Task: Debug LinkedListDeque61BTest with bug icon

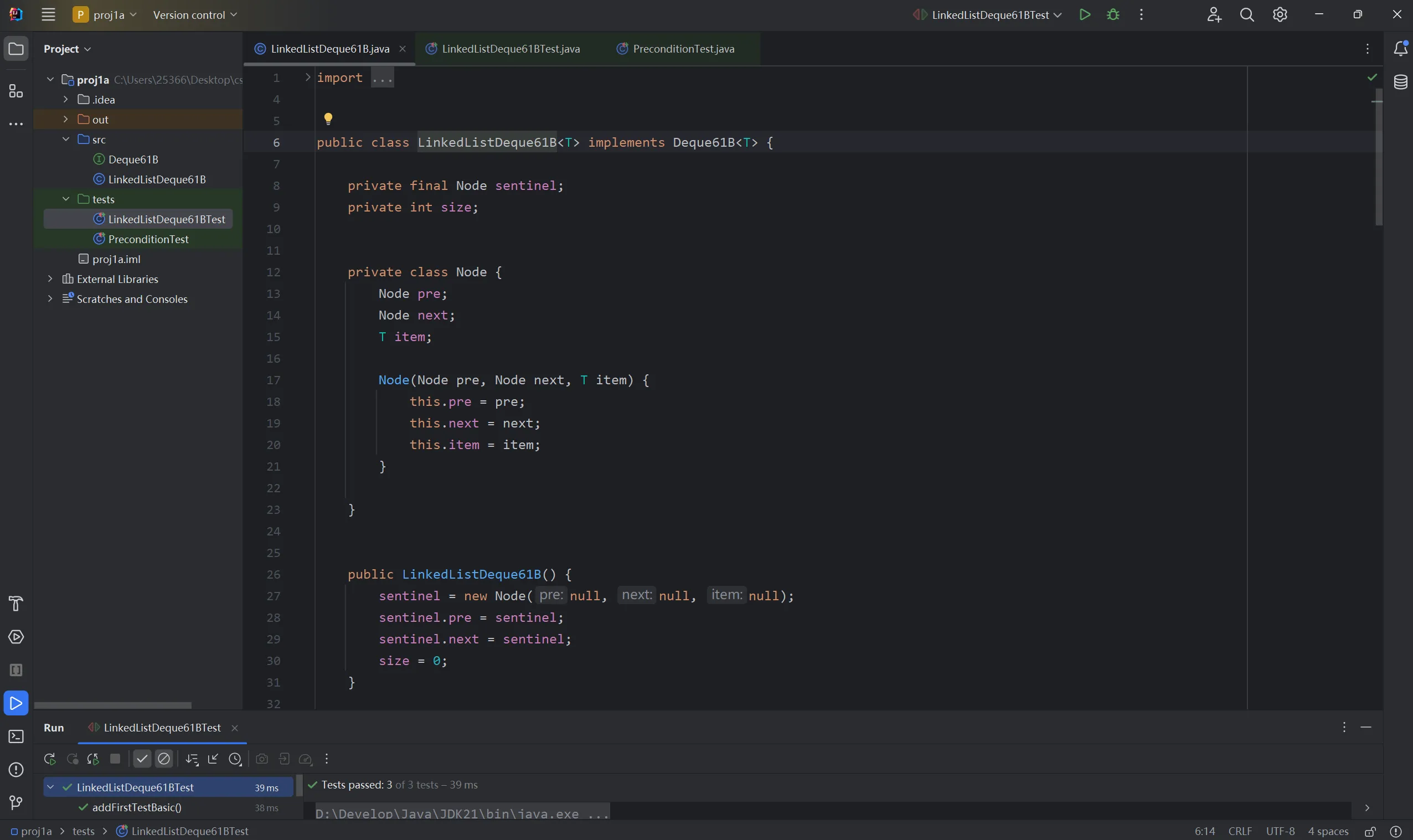Action: [1112, 15]
